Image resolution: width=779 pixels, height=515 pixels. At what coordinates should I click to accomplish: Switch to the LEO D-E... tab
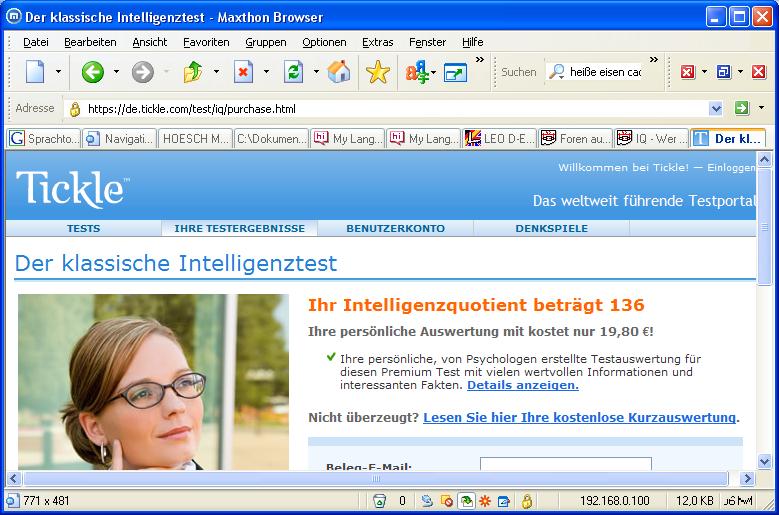(x=500, y=139)
